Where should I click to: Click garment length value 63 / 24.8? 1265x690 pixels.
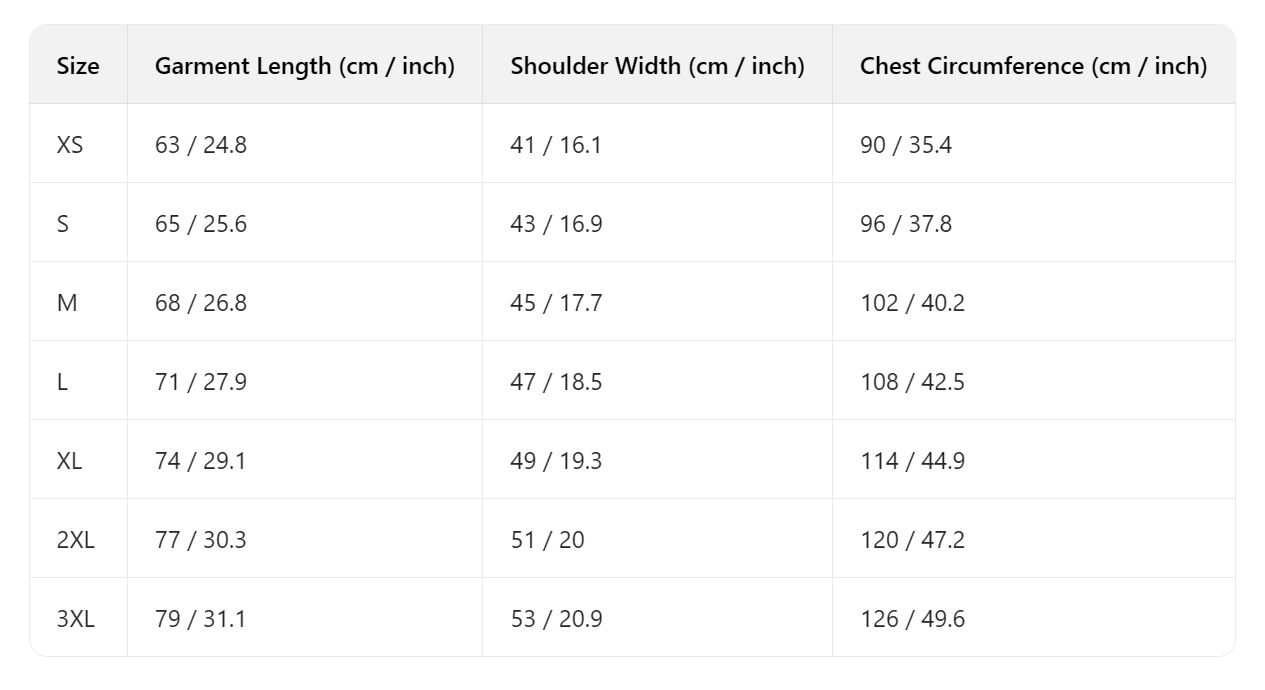pyautogui.click(x=200, y=145)
